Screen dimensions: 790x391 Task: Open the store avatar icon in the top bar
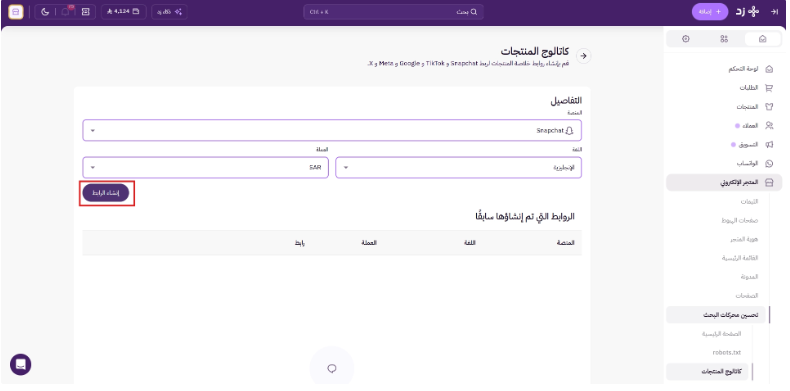[x=16, y=12]
